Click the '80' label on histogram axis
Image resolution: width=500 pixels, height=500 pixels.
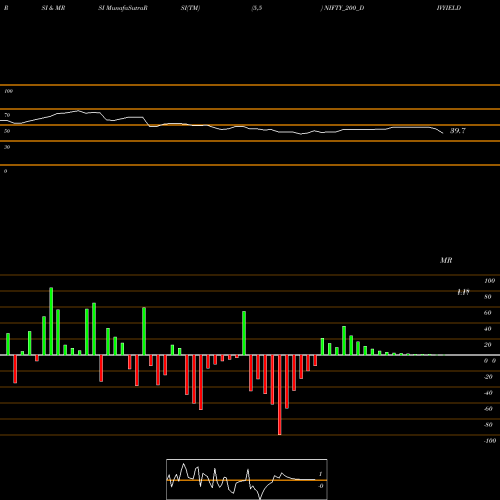pyautogui.click(x=488, y=297)
